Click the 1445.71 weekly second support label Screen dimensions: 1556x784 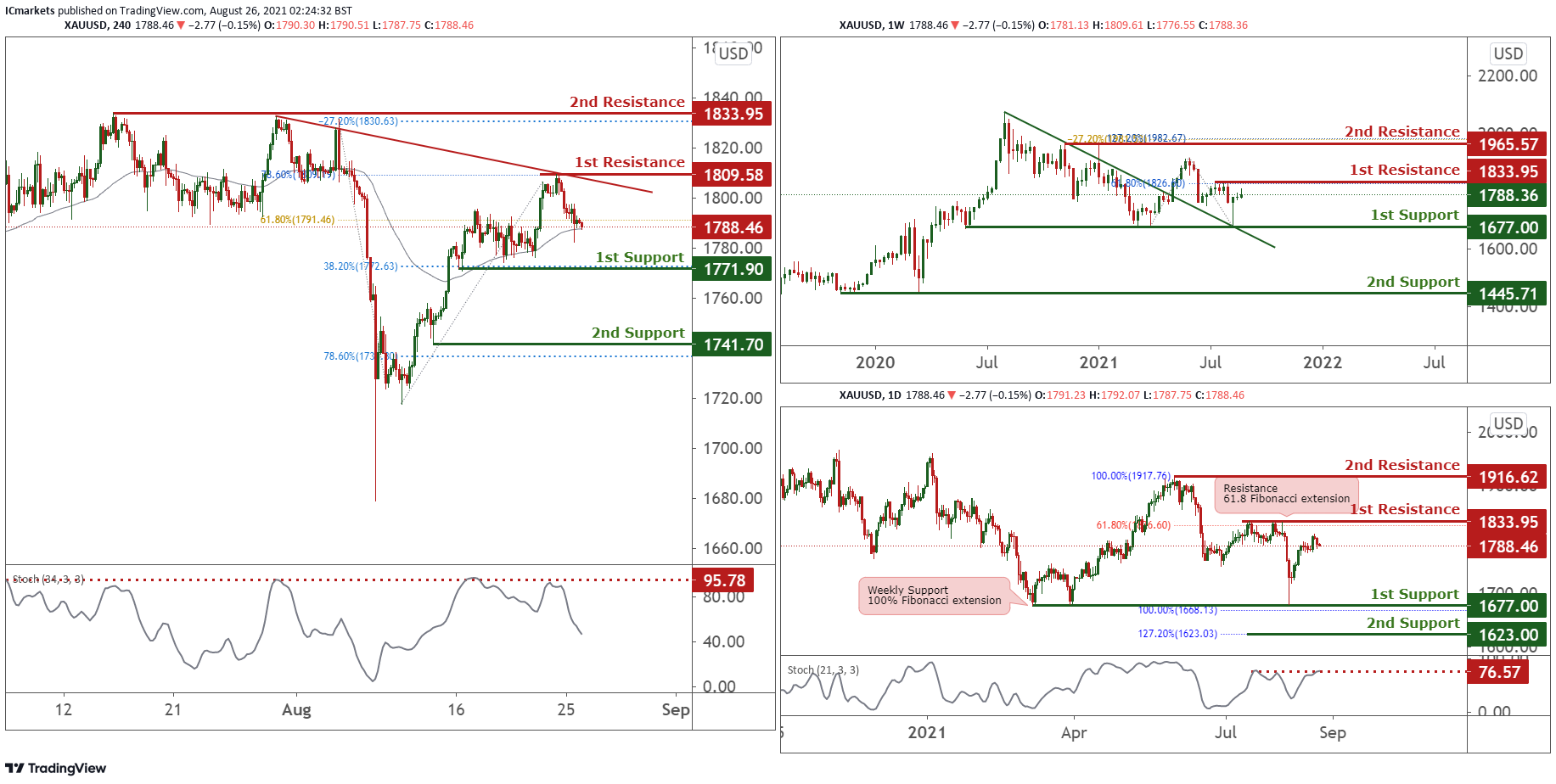(1508, 294)
